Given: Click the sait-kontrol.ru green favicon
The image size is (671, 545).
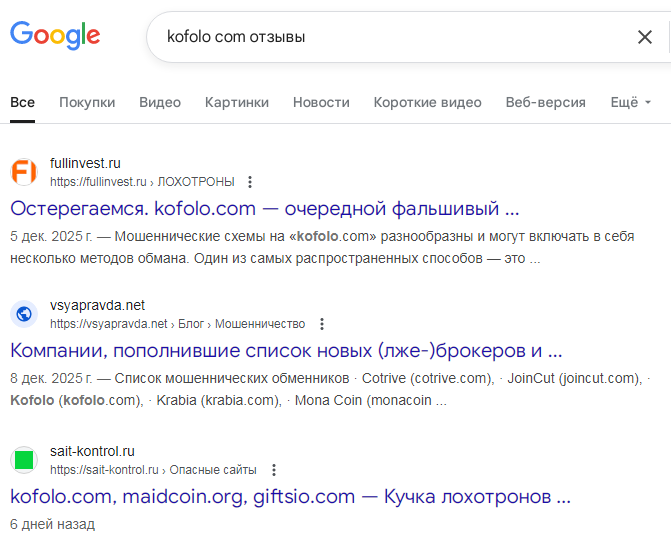Looking at the screenshot, I should coord(24,460).
